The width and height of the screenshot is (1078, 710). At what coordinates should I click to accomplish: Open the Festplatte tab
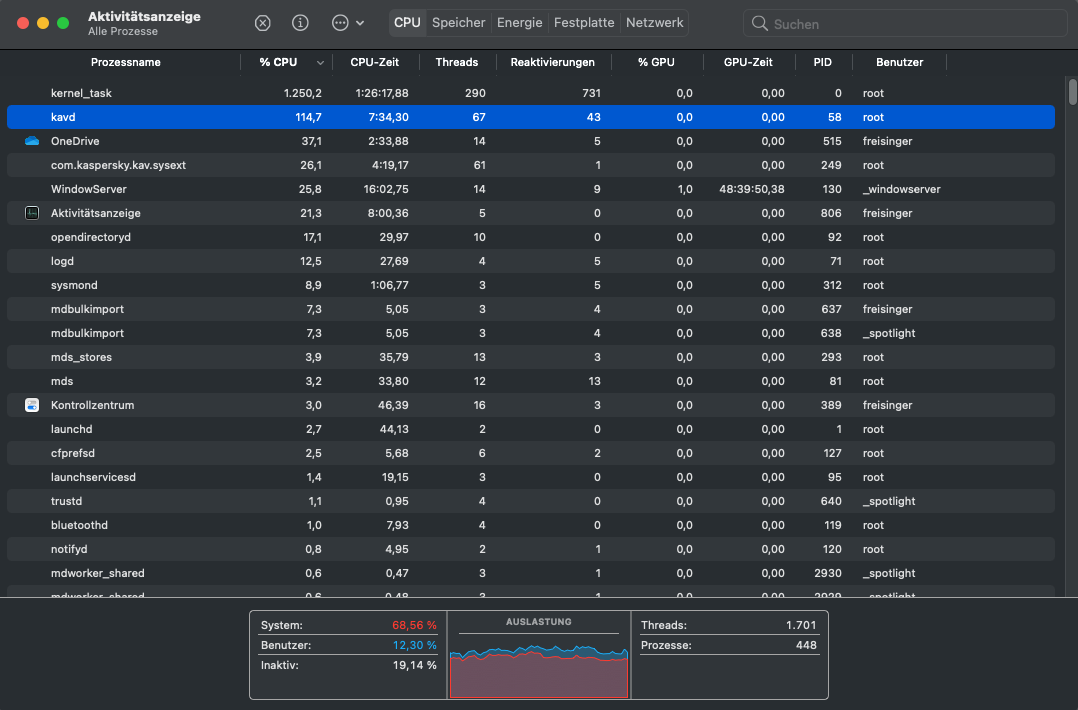pos(584,23)
